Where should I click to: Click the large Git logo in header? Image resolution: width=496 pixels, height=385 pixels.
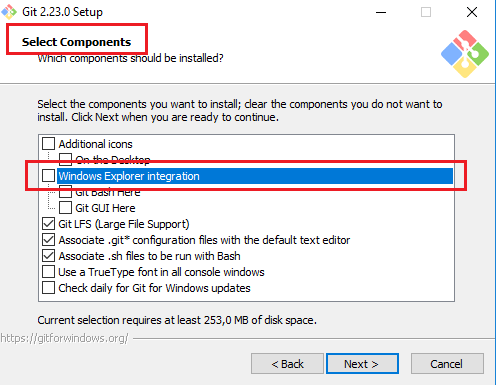click(465, 54)
